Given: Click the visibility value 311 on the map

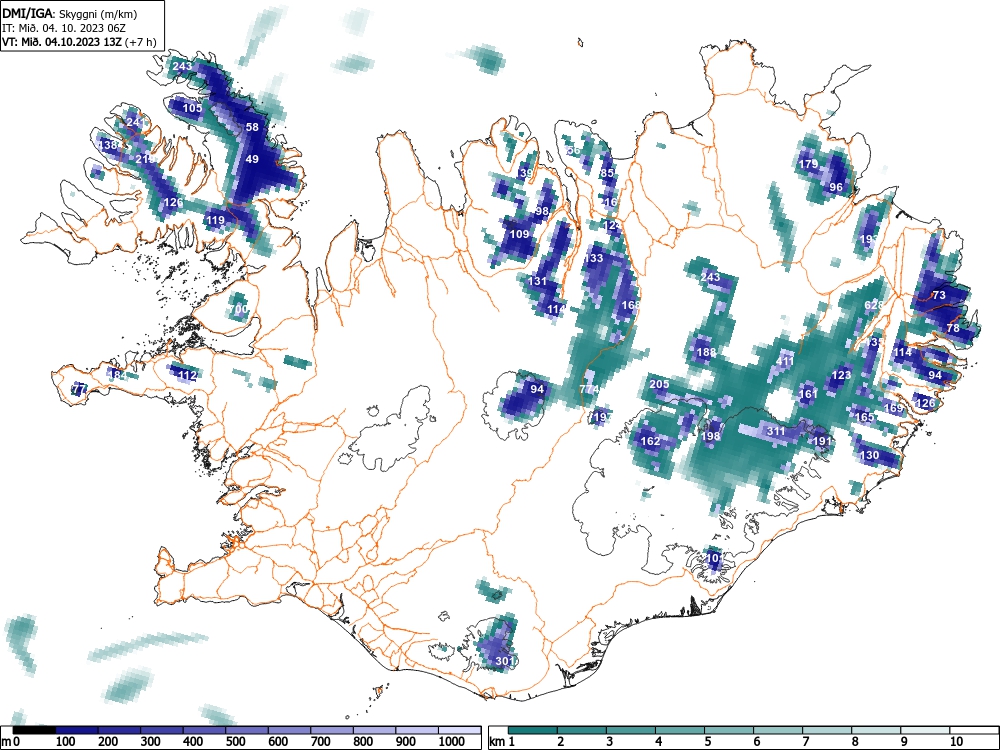Looking at the screenshot, I should pyautogui.click(x=776, y=431).
